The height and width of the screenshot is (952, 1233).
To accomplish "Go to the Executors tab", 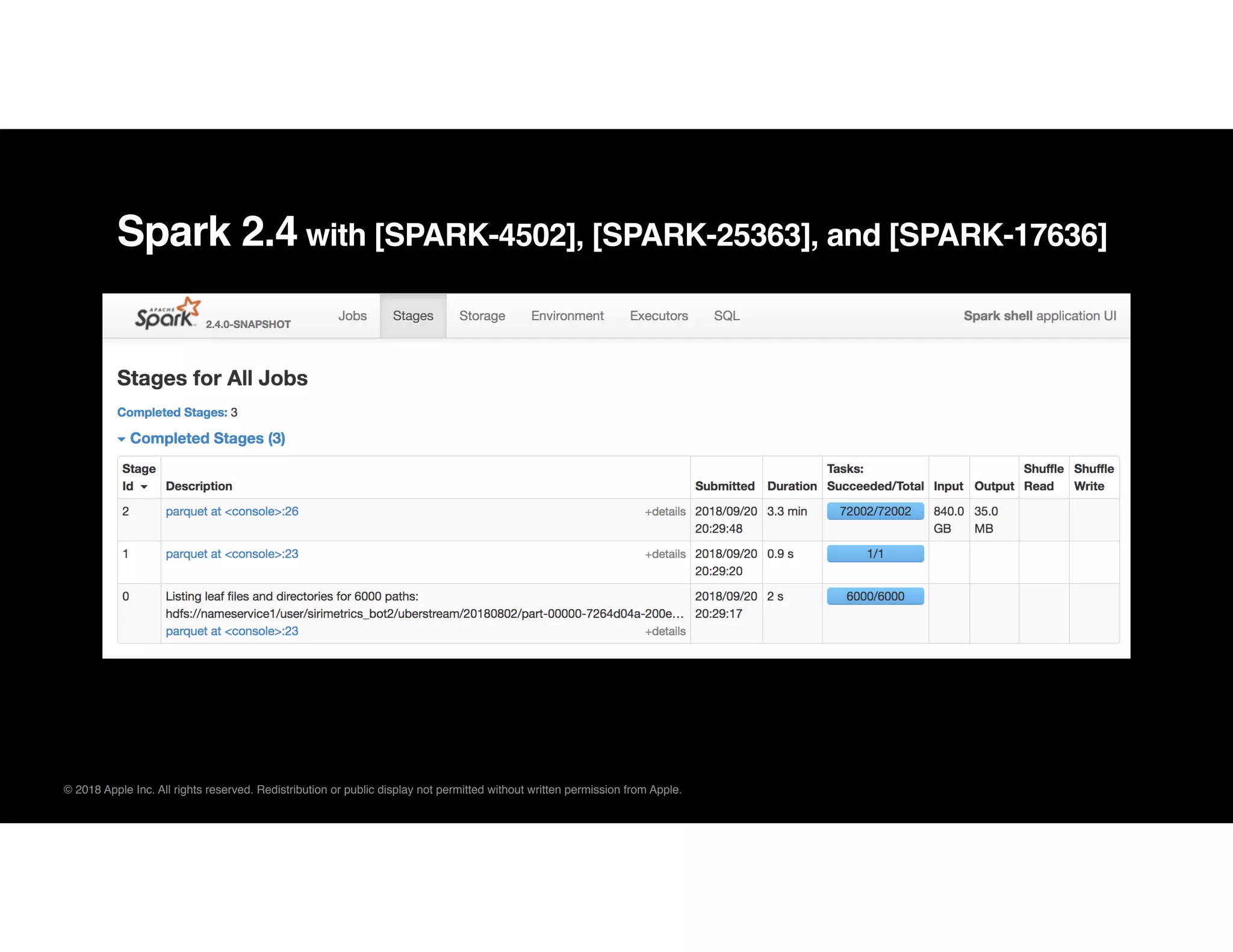I will coord(659,316).
